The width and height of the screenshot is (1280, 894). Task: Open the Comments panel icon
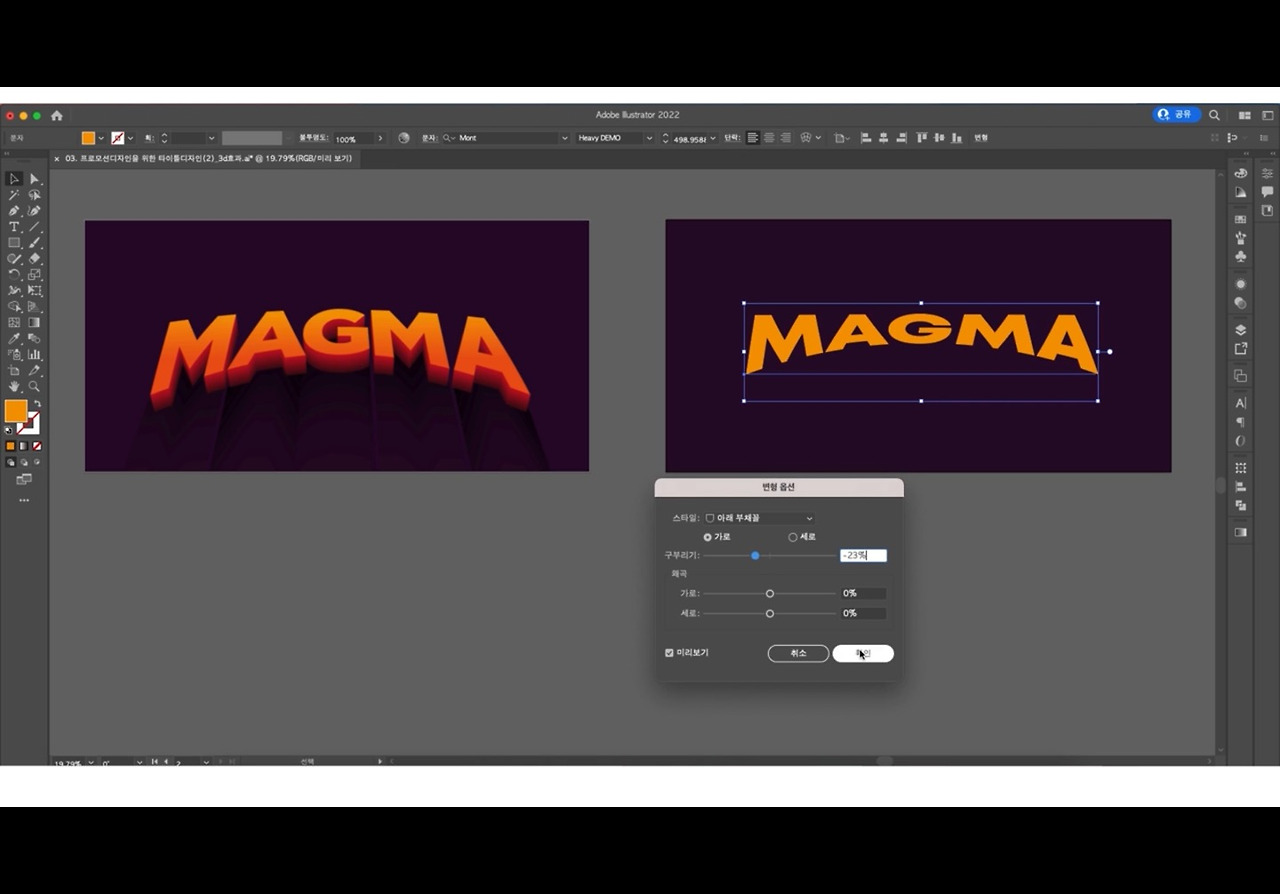point(1267,192)
